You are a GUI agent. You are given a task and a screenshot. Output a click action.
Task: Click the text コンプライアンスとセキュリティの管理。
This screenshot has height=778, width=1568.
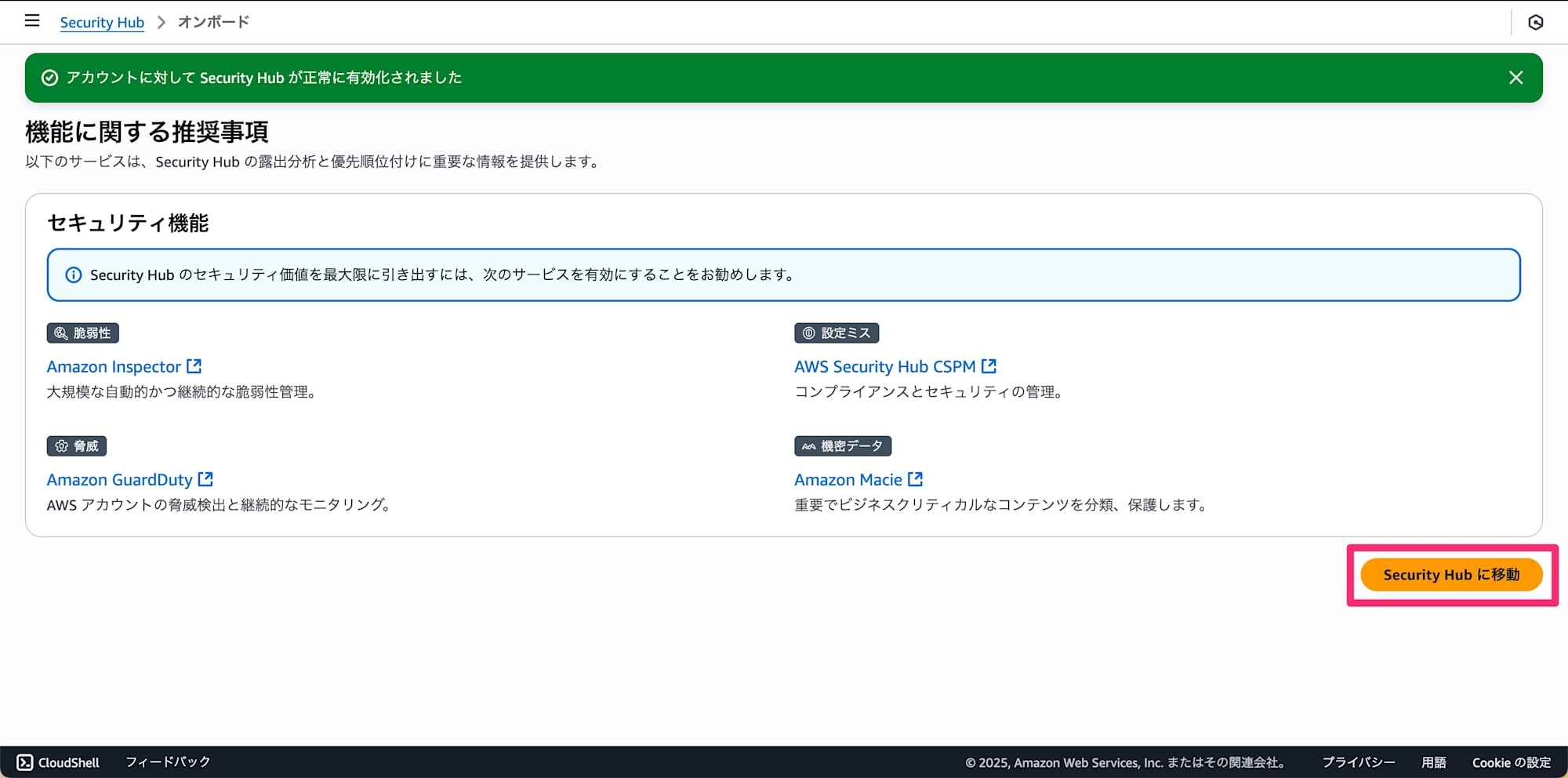click(928, 391)
